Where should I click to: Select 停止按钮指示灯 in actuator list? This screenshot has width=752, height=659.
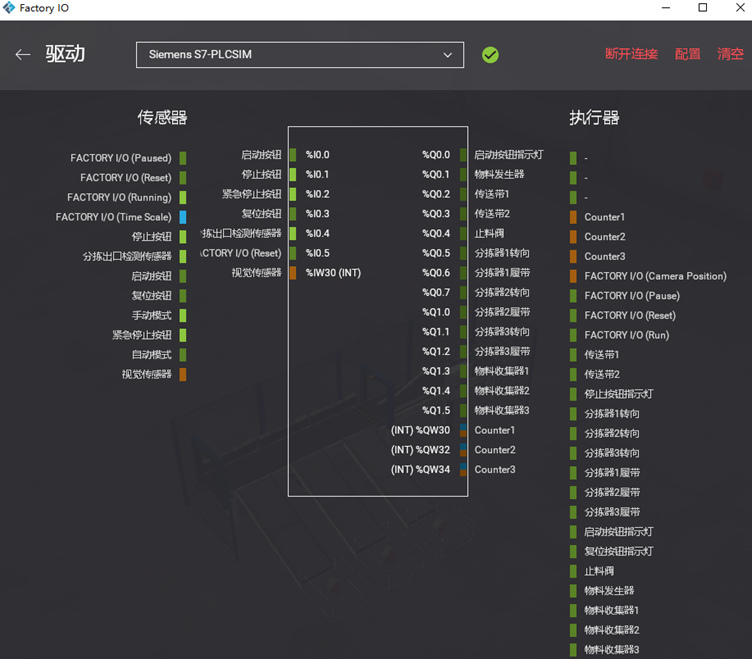[619, 394]
